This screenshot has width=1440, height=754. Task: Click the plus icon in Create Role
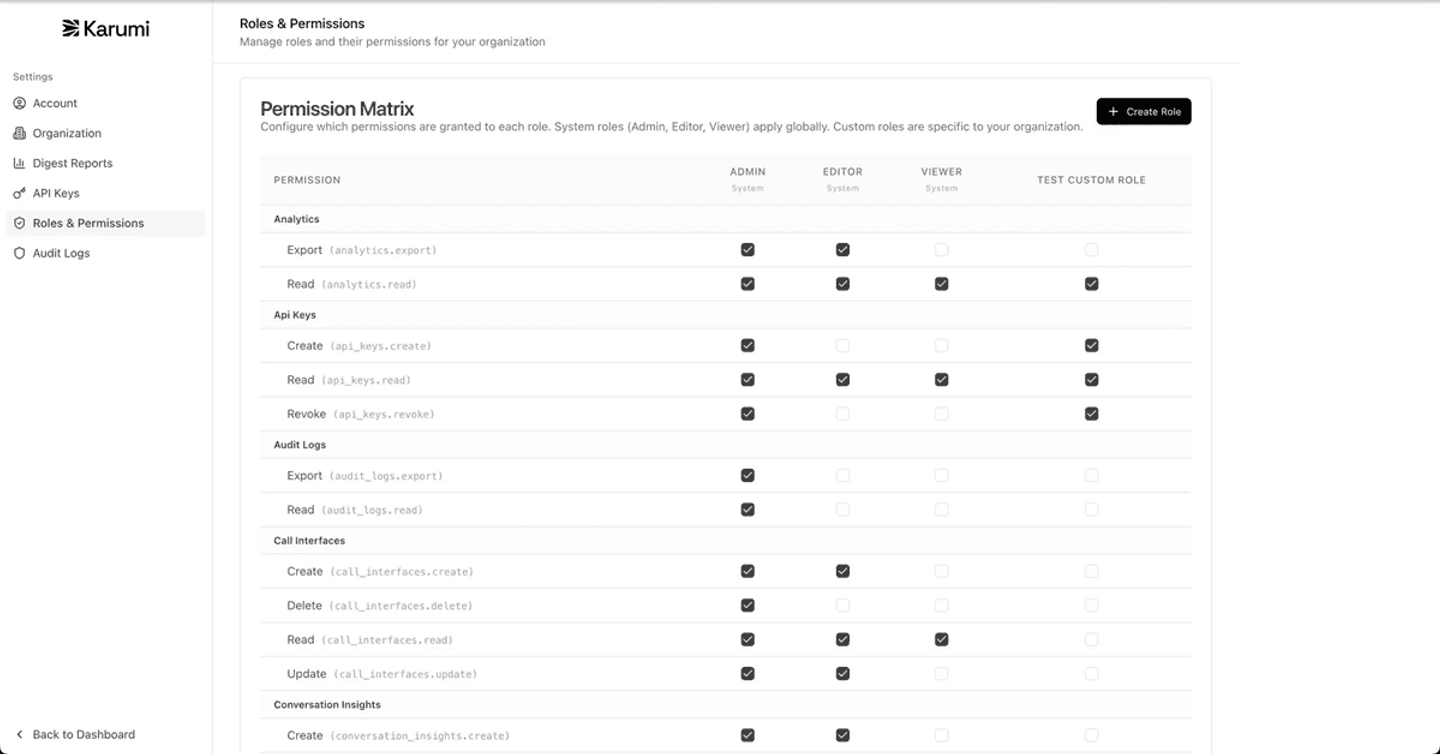point(1113,111)
